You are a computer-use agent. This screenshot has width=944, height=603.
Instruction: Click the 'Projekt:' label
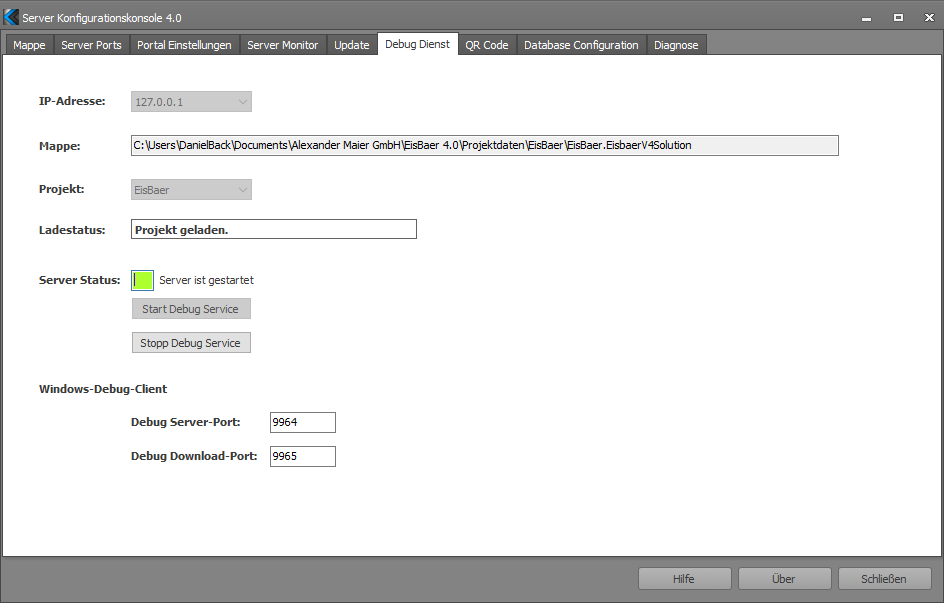(61, 189)
